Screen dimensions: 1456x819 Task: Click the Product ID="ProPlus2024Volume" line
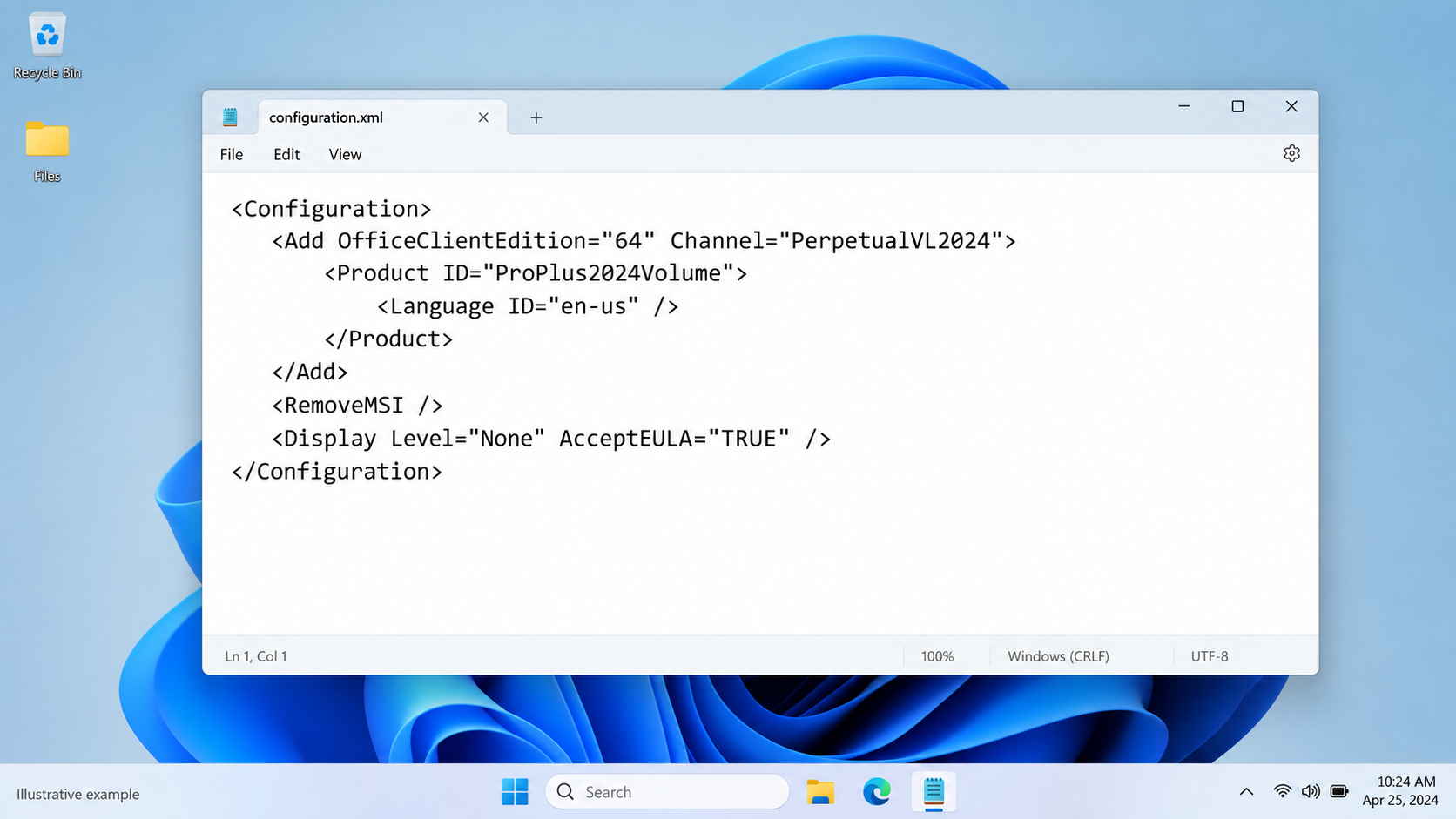pyautogui.click(x=536, y=273)
